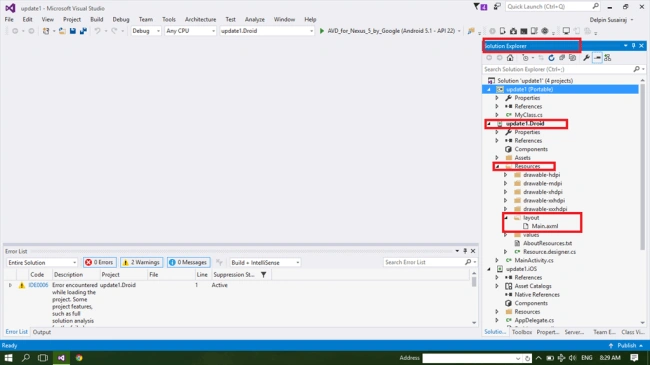The width and height of the screenshot is (650, 365).
Task: Open the update1.Droid startup project dropdown
Action: 267,31
